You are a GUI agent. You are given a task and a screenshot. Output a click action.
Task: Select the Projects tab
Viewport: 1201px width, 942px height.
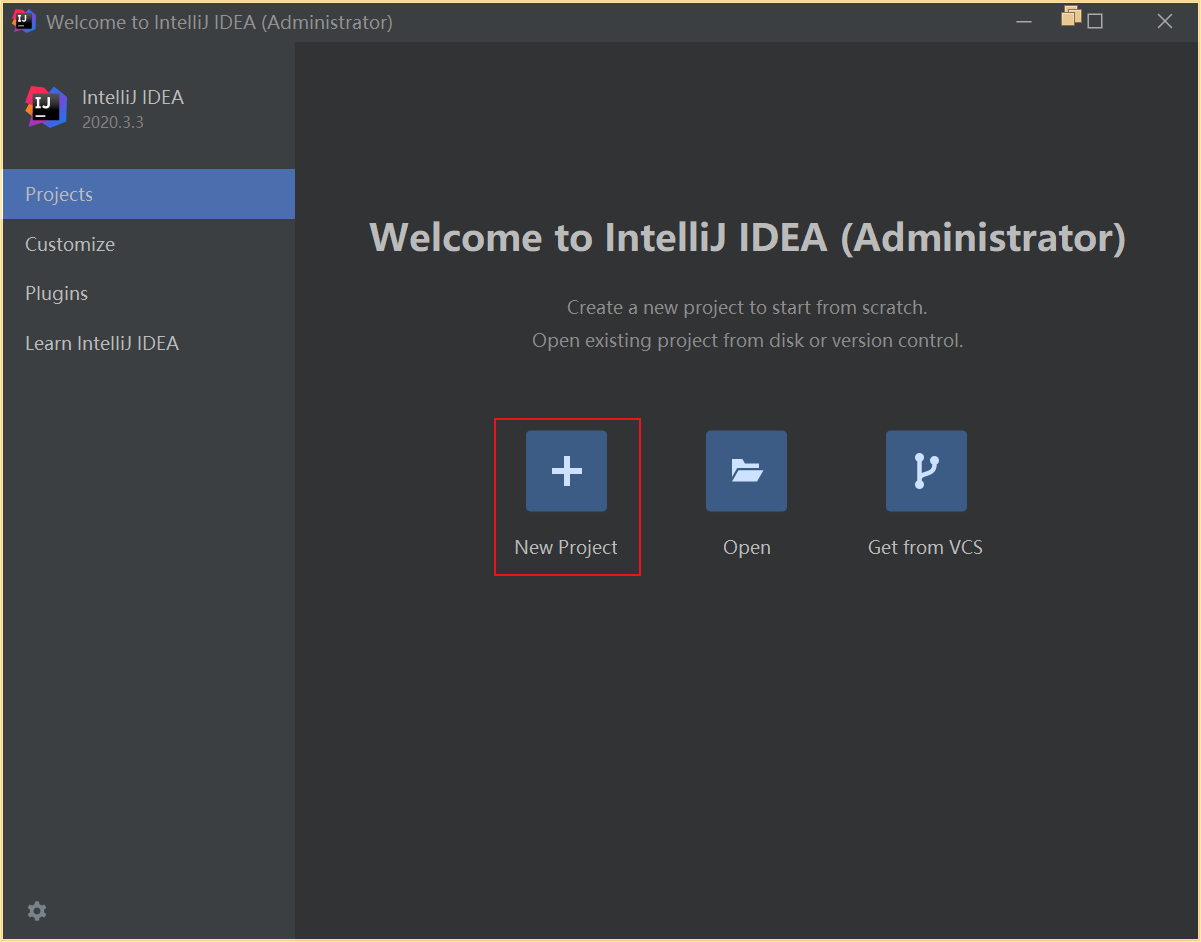point(148,194)
